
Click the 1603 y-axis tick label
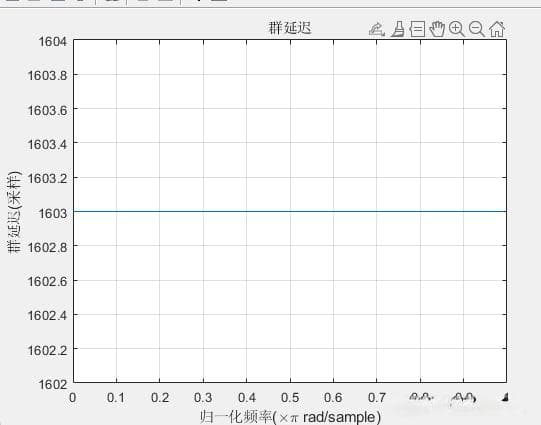[x=53, y=213]
